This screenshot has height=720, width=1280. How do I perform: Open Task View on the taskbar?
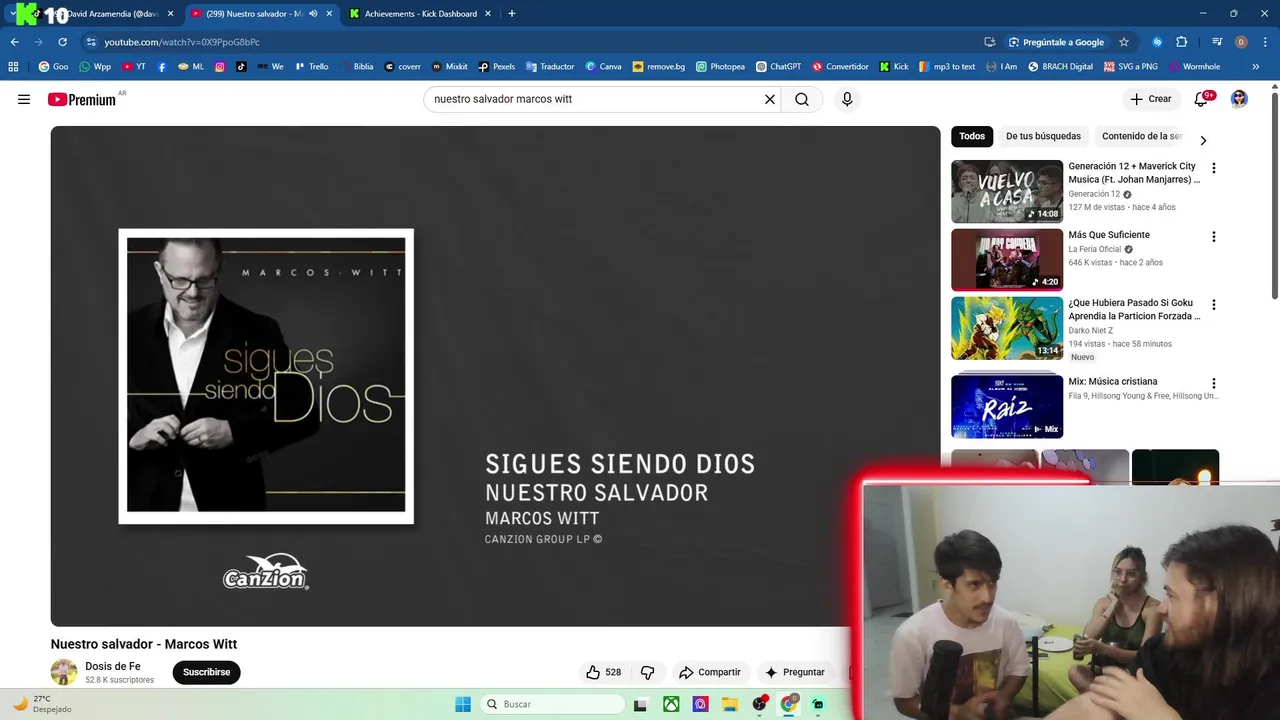(x=641, y=704)
